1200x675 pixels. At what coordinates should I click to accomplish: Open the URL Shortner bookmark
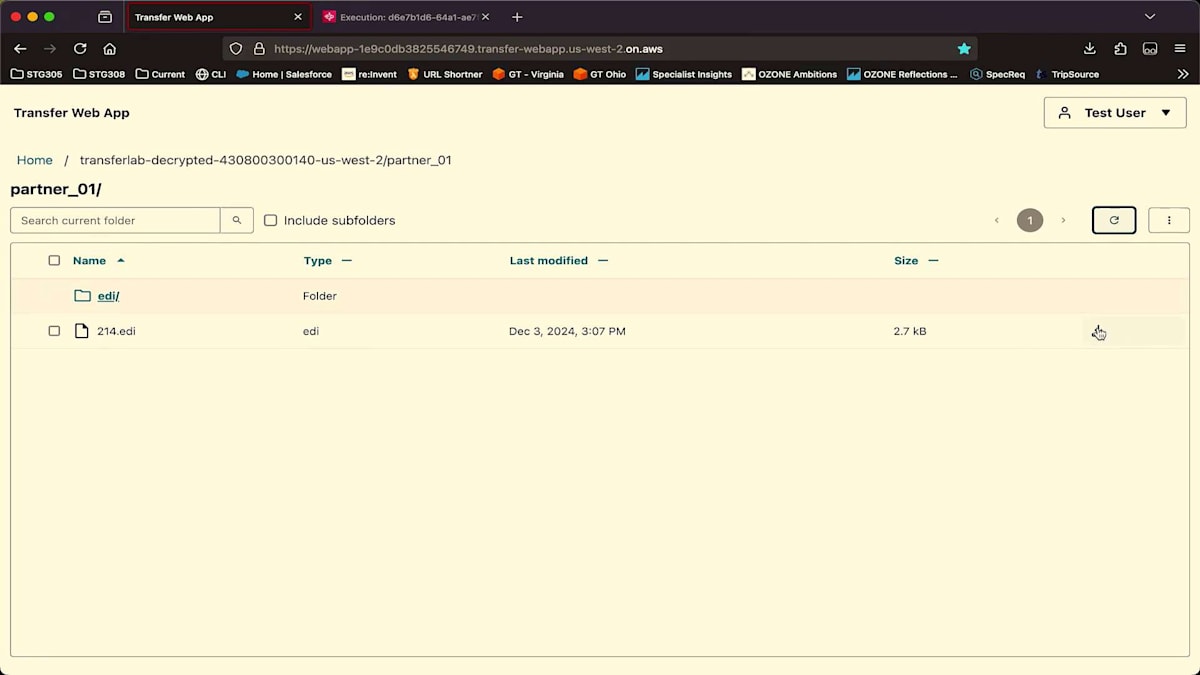445,74
